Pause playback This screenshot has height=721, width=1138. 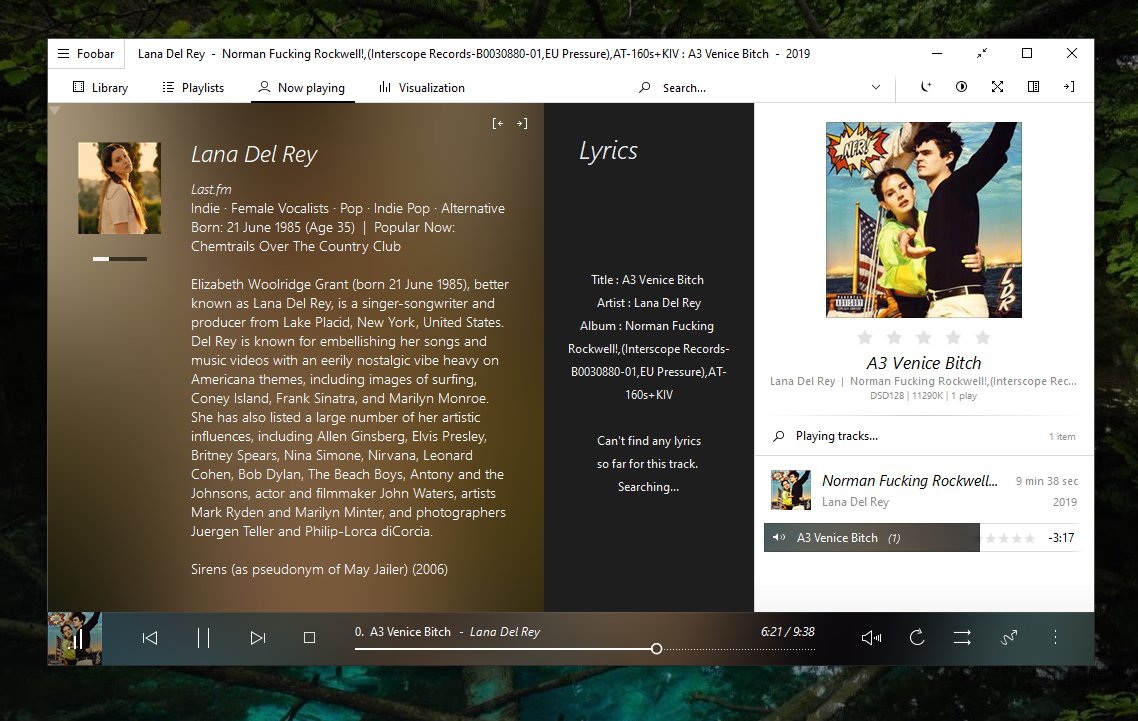point(203,638)
